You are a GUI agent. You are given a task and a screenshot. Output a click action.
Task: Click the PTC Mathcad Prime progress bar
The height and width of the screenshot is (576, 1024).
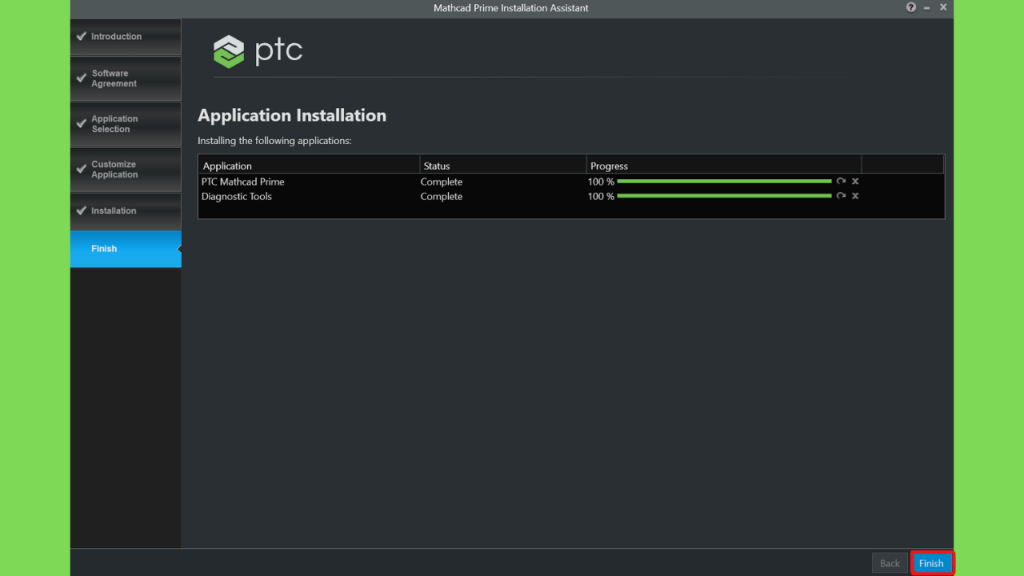coord(724,181)
